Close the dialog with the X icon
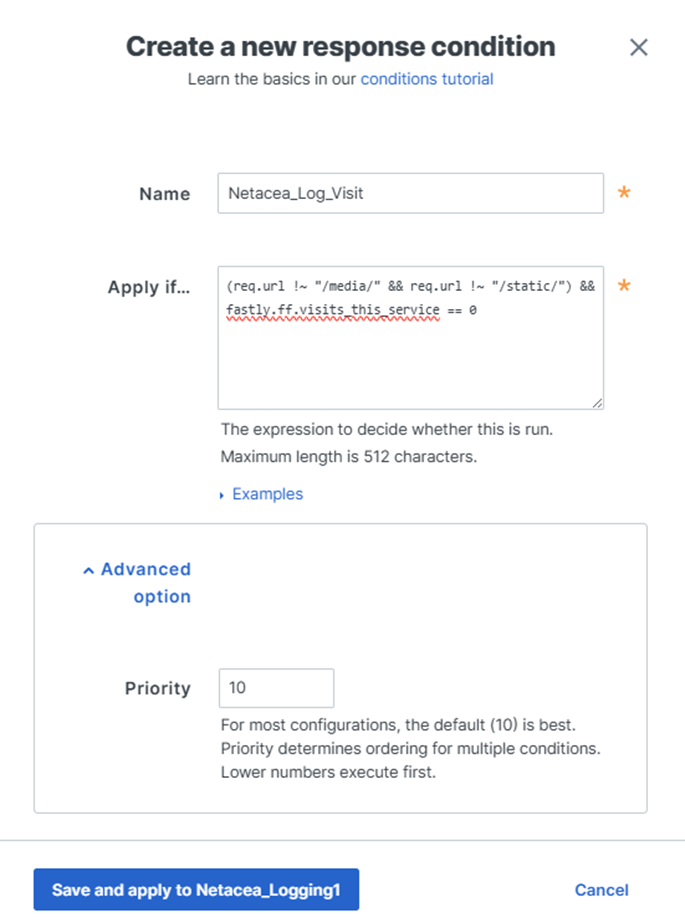Viewport: 685px width, 923px height. click(638, 47)
